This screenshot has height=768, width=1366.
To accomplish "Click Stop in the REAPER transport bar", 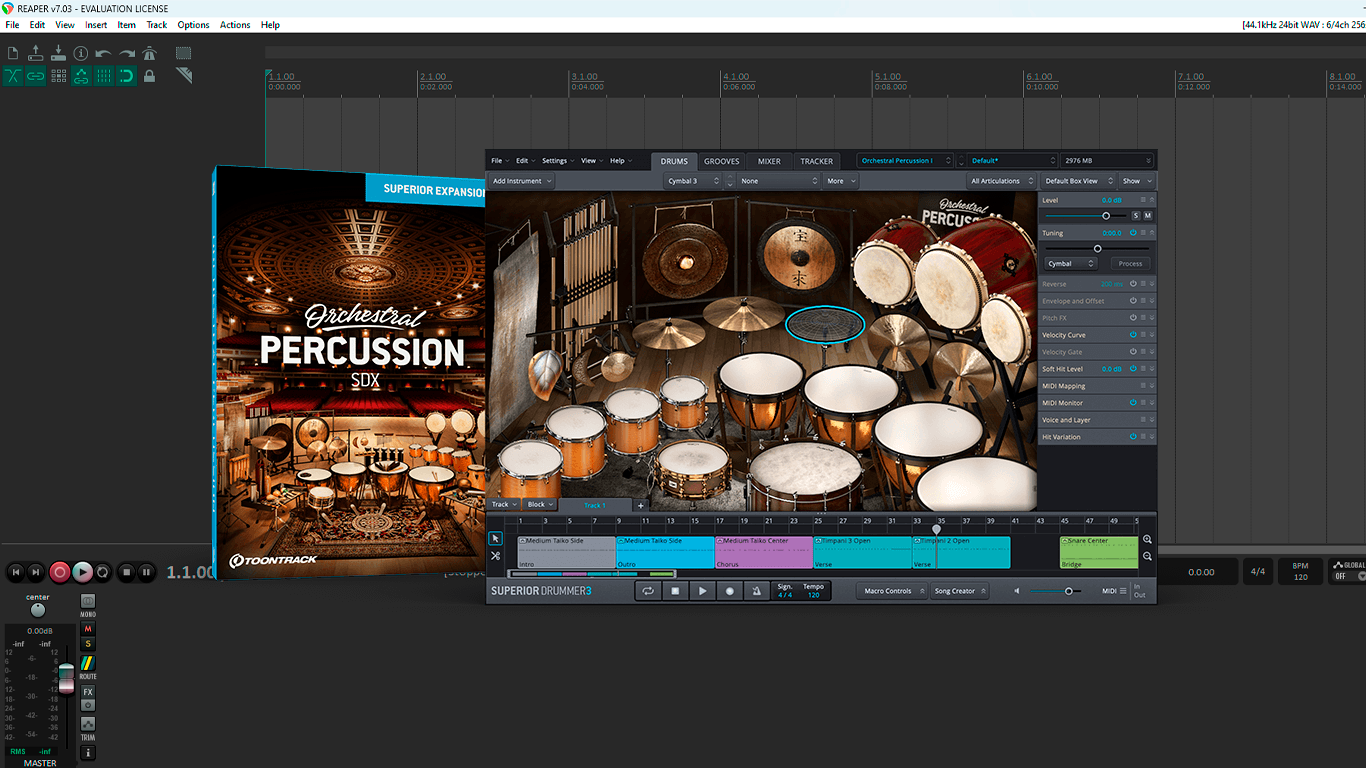I will tap(126, 572).
